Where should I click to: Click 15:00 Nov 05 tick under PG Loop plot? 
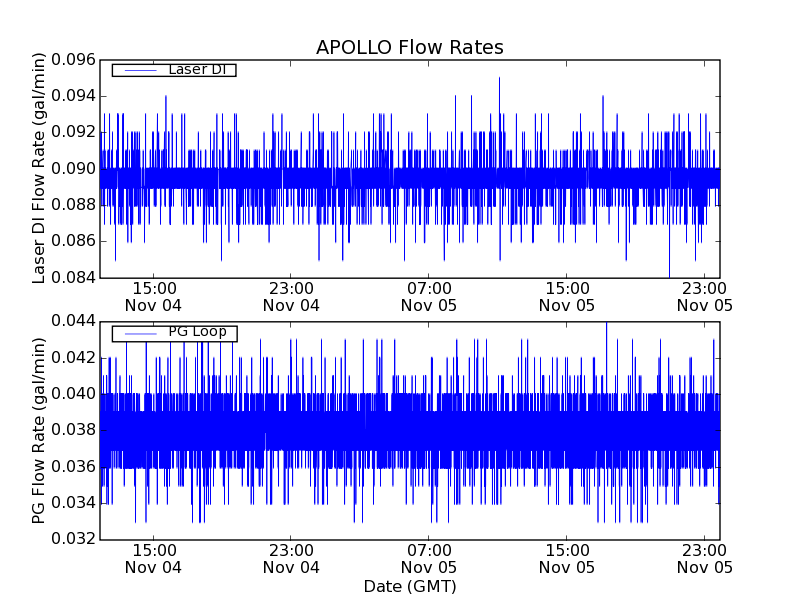[x=567, y=558]
